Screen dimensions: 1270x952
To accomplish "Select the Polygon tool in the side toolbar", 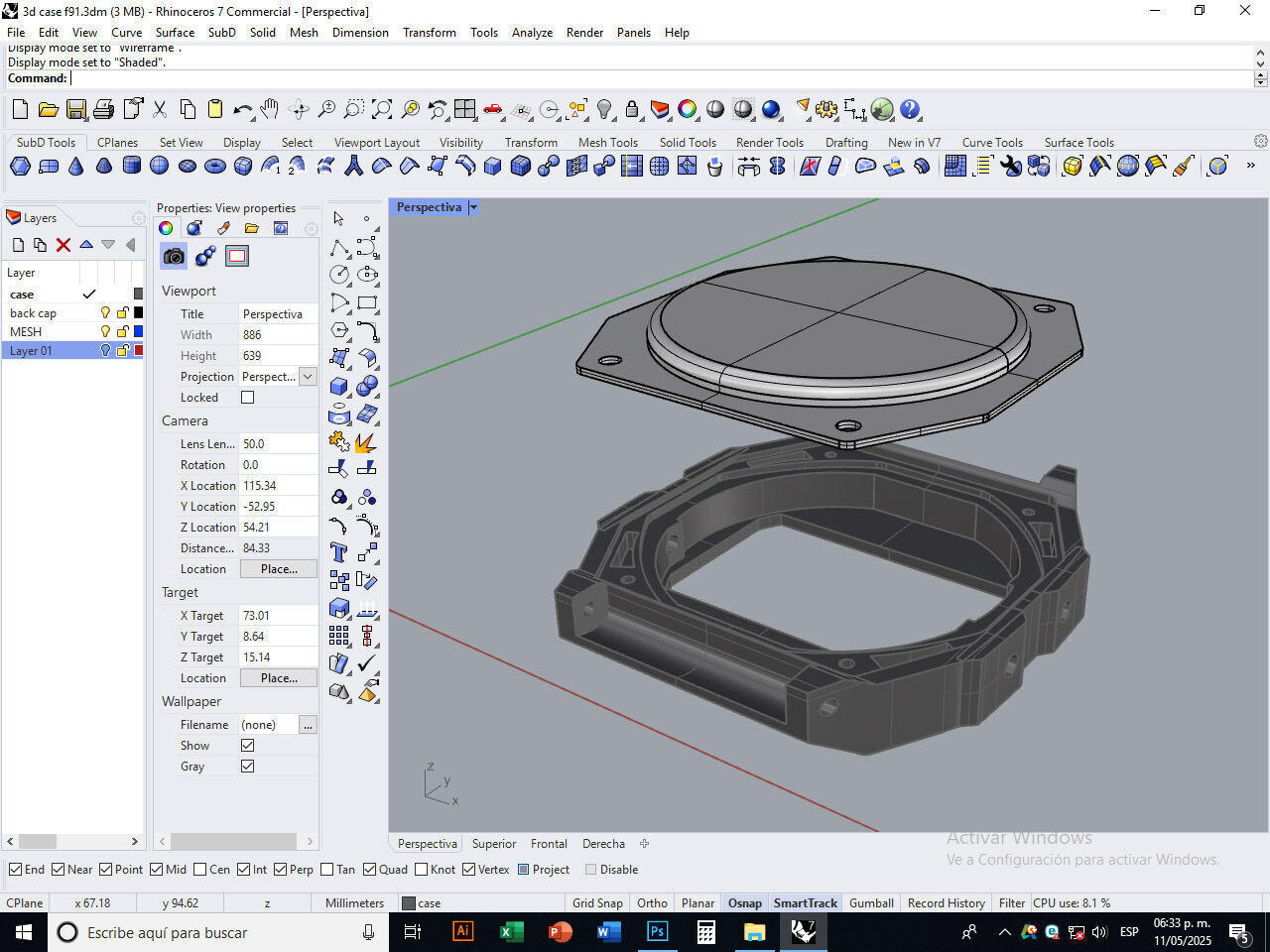I will (339, 330).
